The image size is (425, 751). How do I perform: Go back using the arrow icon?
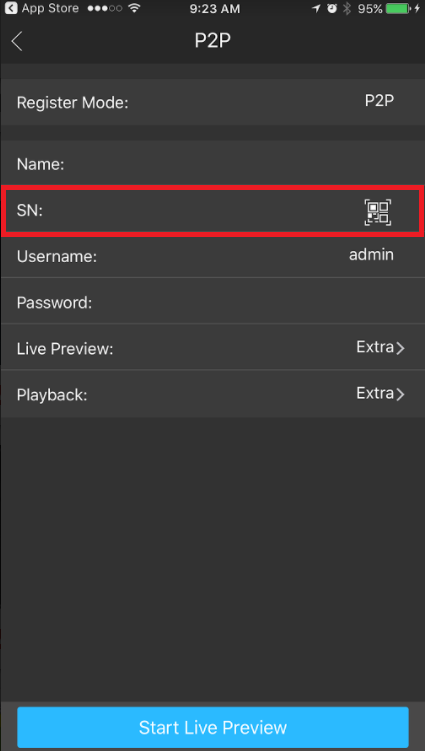pyautogui.click(x=17, y=42)
